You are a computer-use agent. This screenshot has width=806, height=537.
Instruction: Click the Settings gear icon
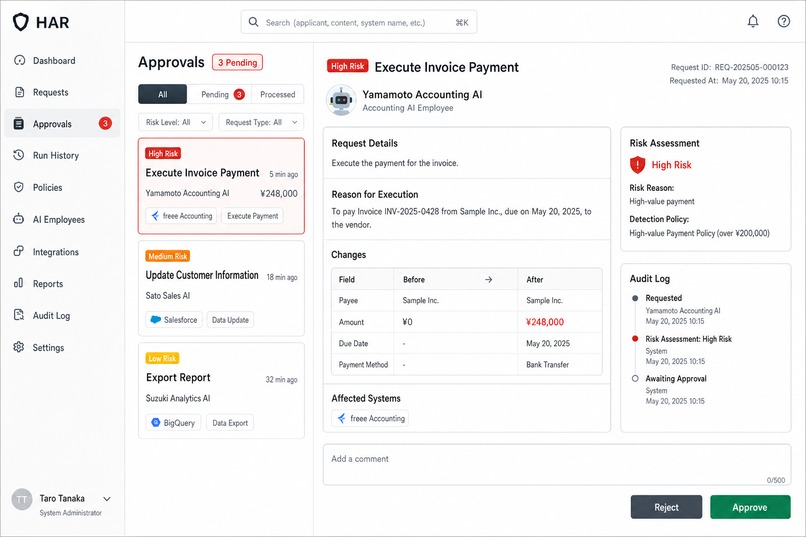coord(19,347)
